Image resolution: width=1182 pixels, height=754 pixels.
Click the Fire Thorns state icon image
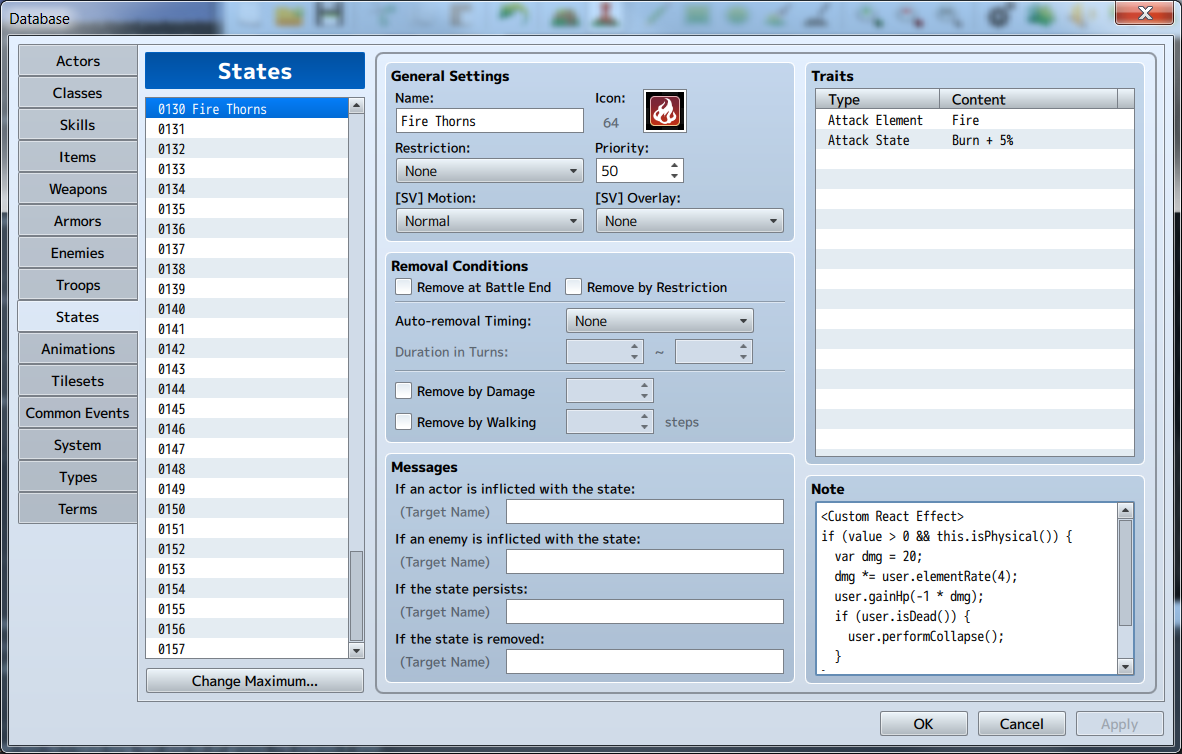coord(664,110)
